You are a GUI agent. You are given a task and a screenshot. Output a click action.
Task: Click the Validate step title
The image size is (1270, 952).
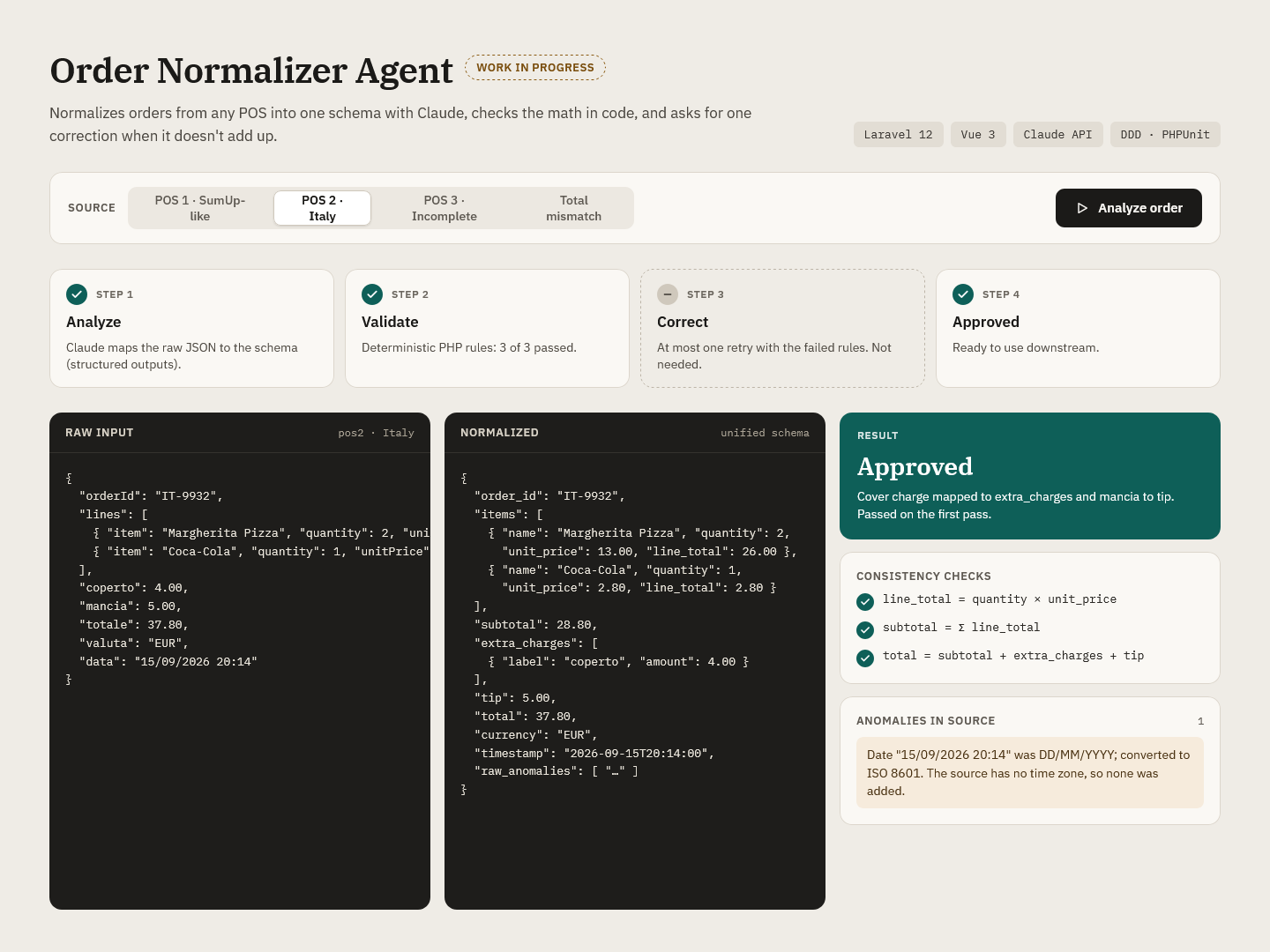coord(390,322)
